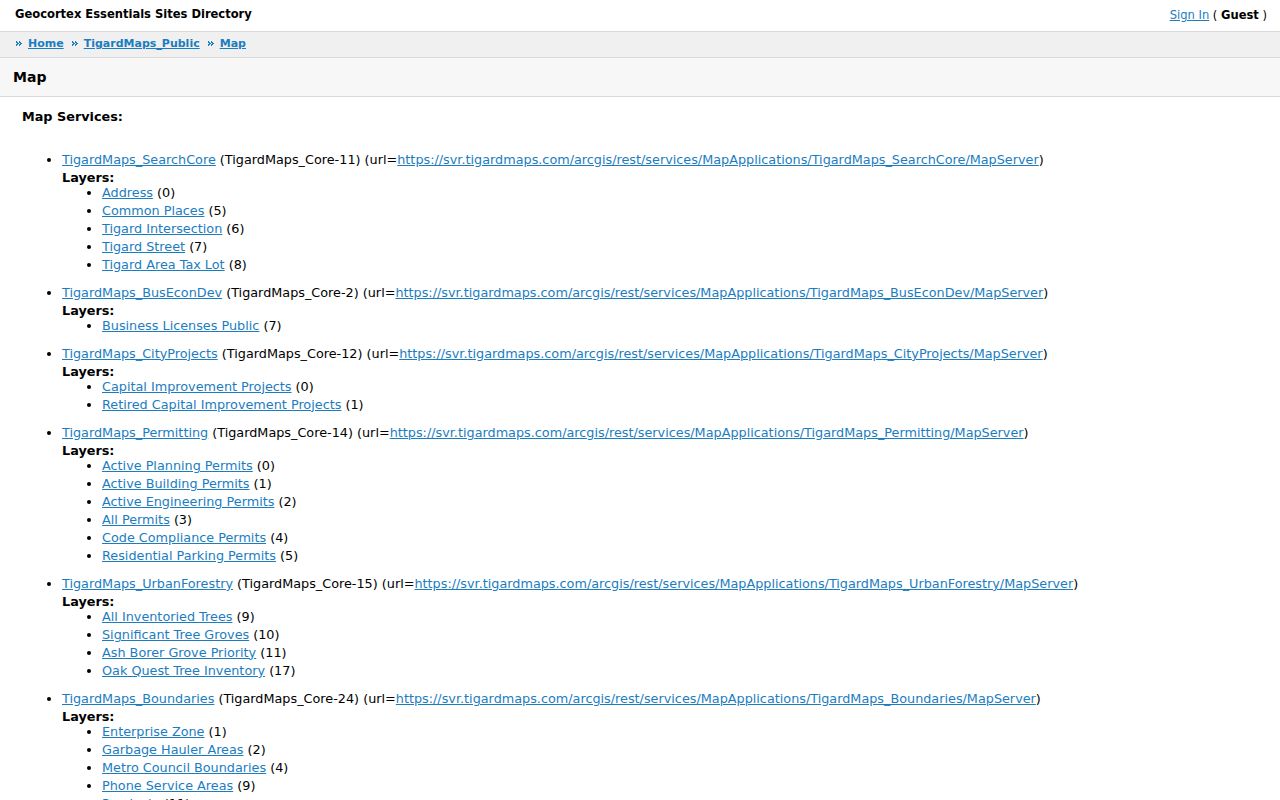
Task: Go to the Home breadcrumb
Action: [46, 44]
